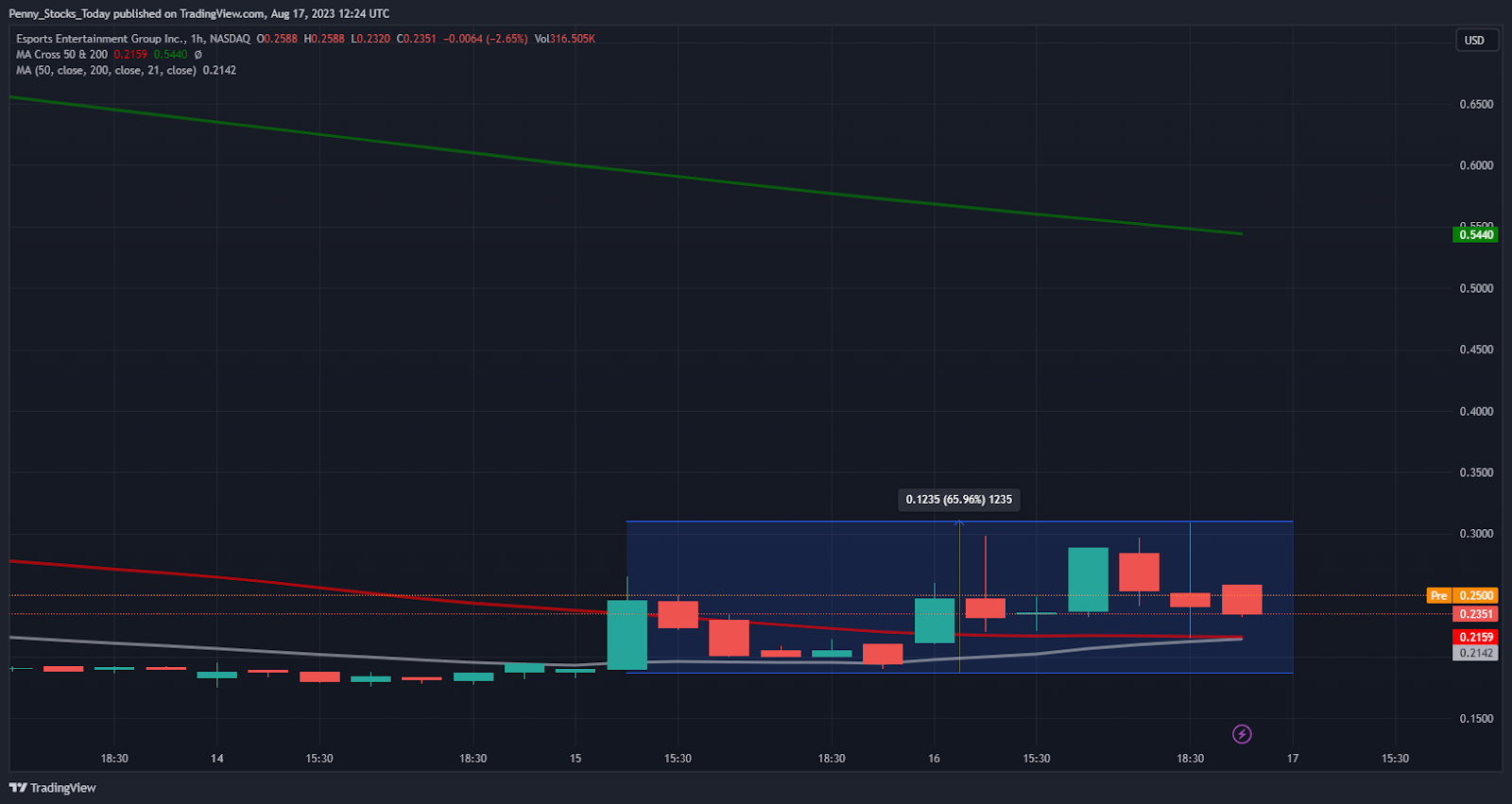
Task: Open the USD currency selector
Action: click(x=1476, y=40)
